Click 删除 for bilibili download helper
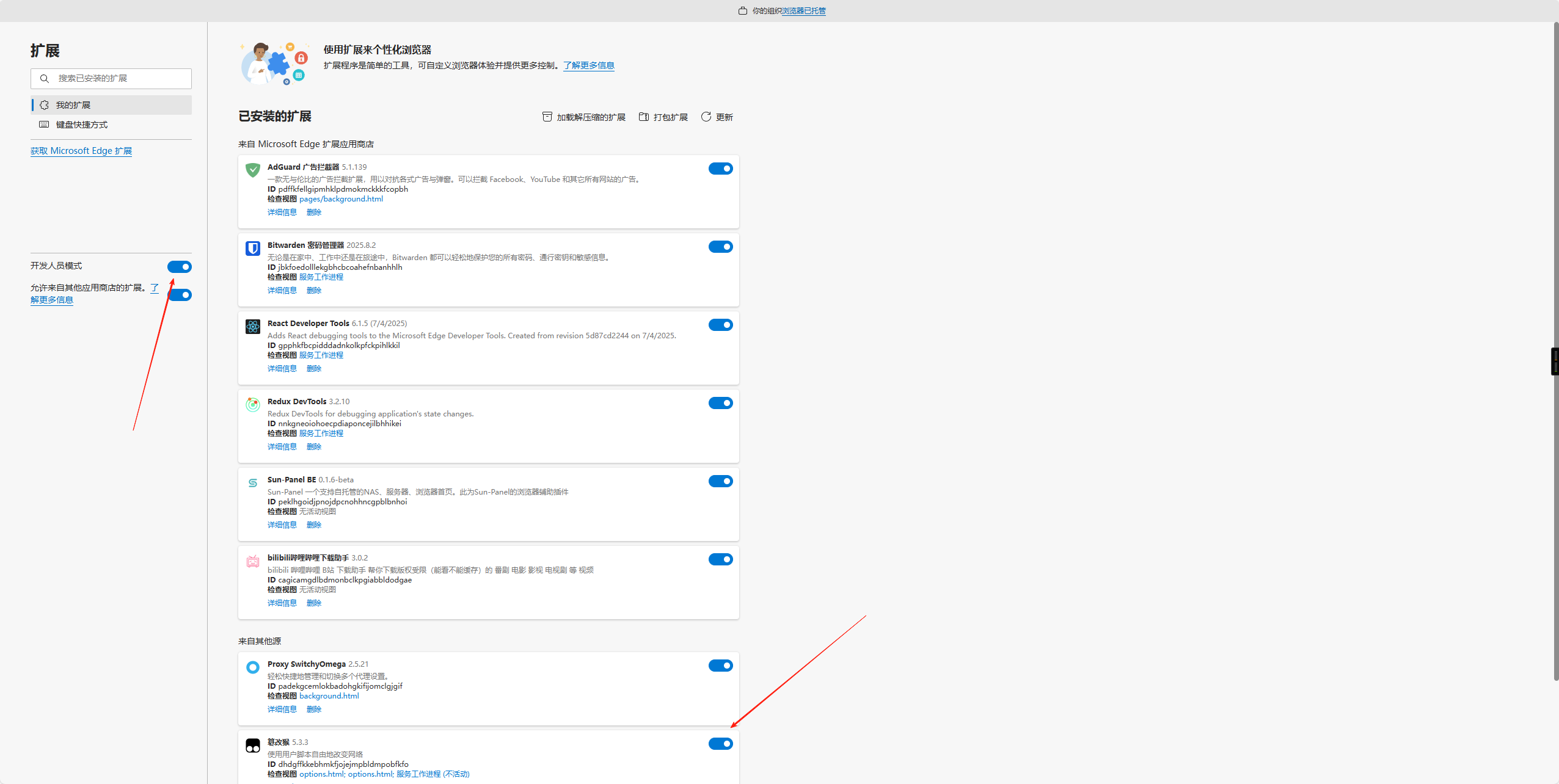Image resolution: width=1559 pixels, height=784 pixels. pos(314,603)
